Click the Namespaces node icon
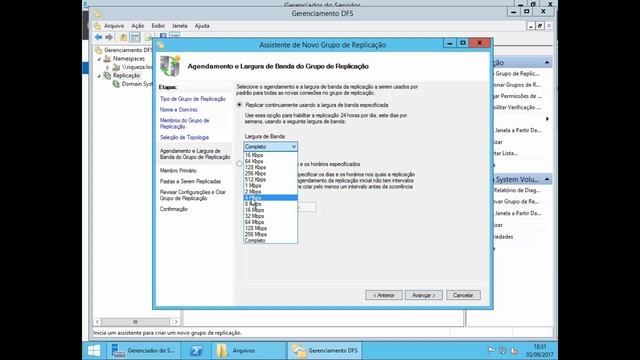Screen dimensions: 640x360 [x=107, y=59]
